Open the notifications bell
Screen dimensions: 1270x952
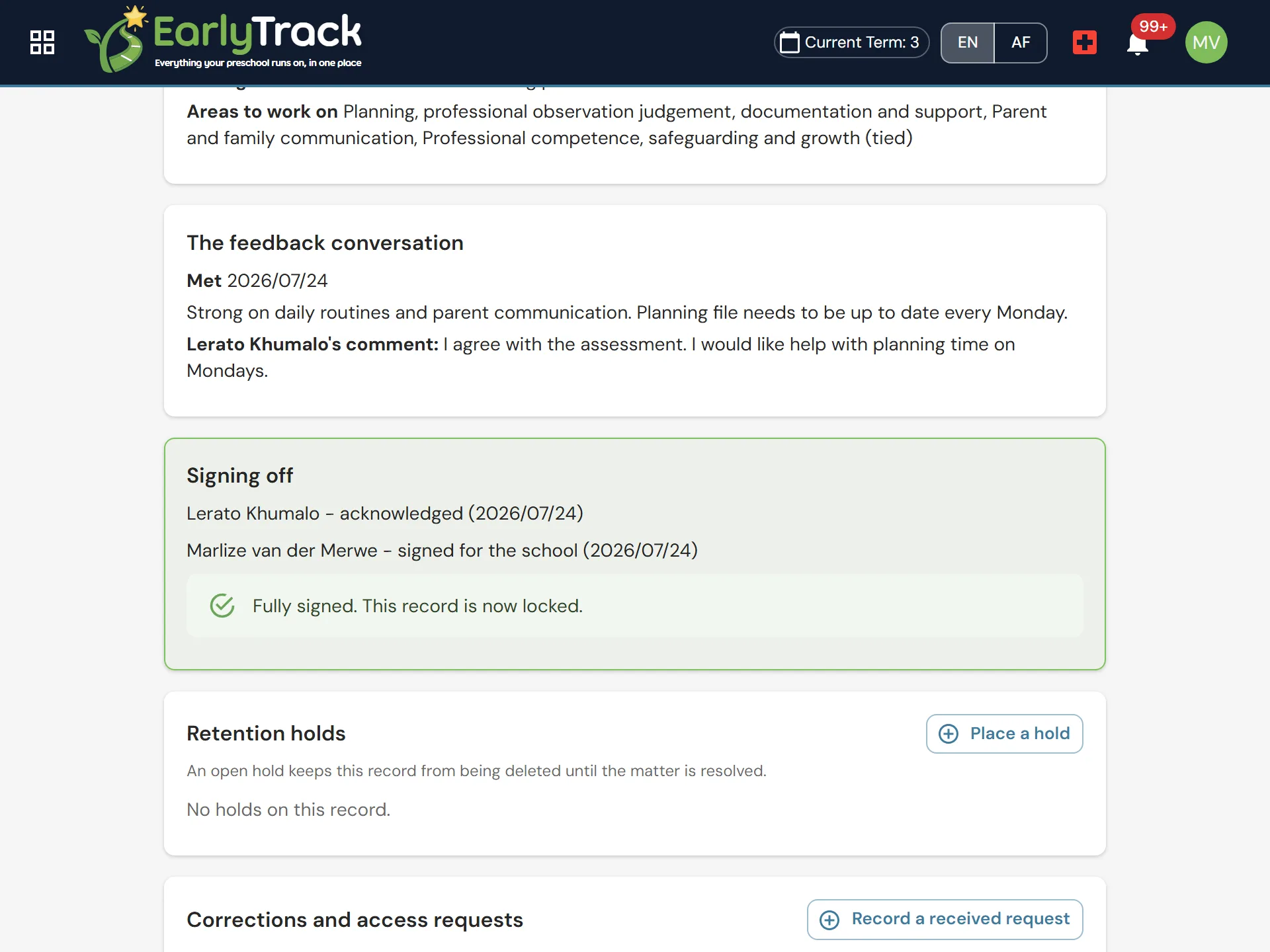point(1137,44)
